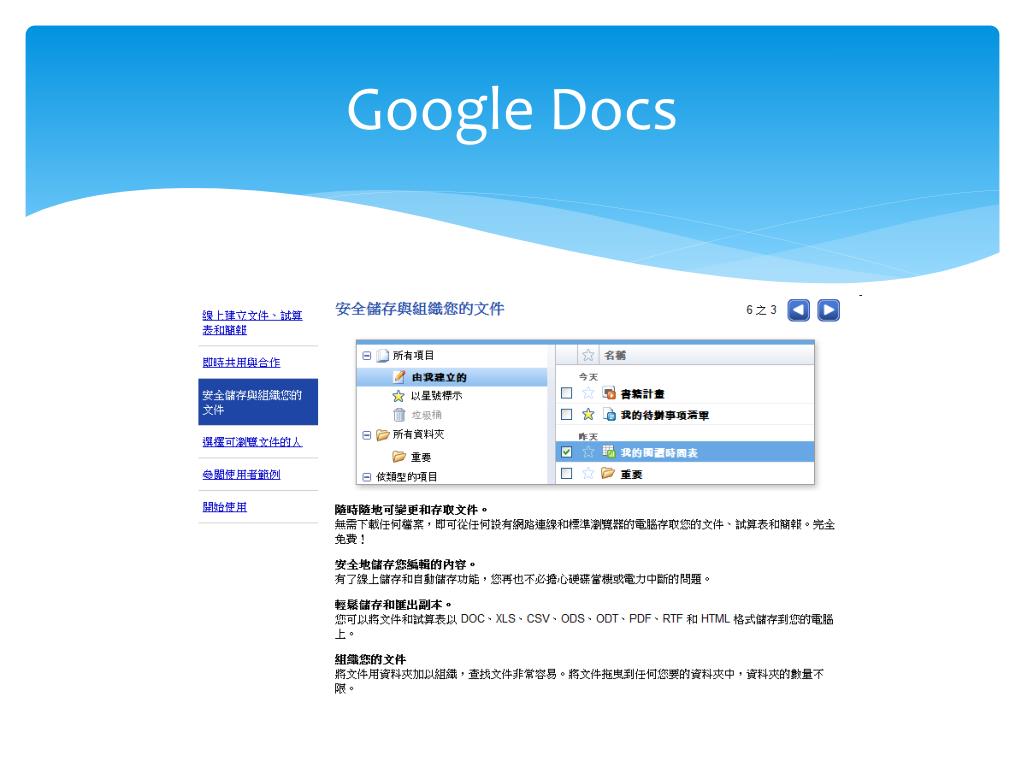Check the box for 我的待辦事項清單
Screen dimensions: 1024x768
pos(566,414)
